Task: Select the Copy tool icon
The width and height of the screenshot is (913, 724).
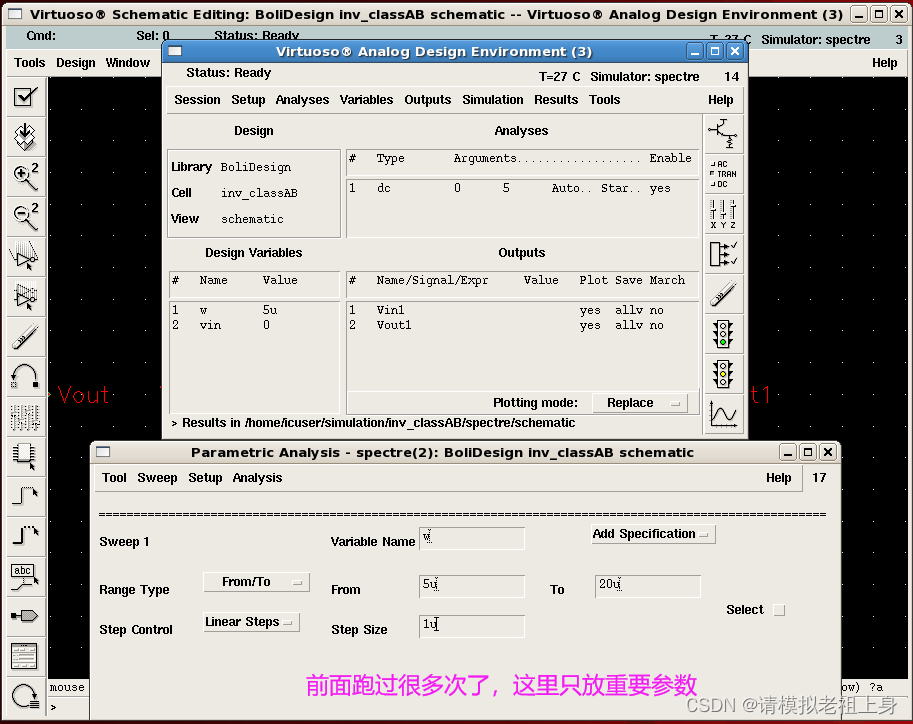Action: click(x=25, y=296)
